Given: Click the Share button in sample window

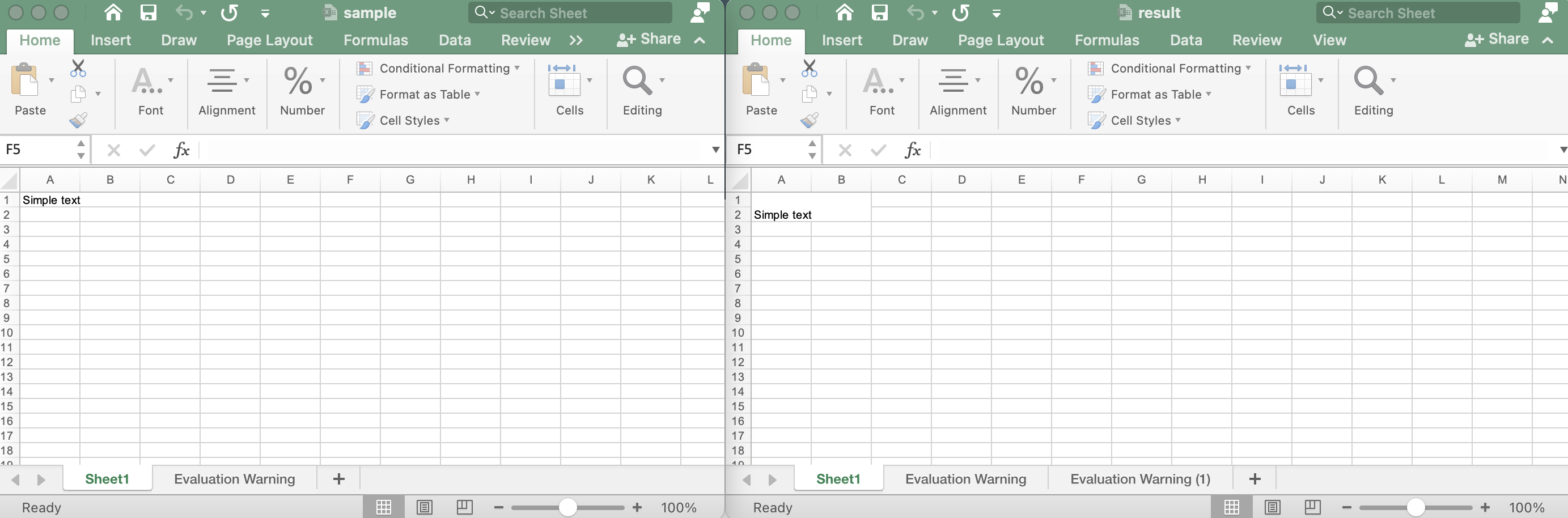Looking at the screenshot, I should pyautogui.click(x=649, y=40).
